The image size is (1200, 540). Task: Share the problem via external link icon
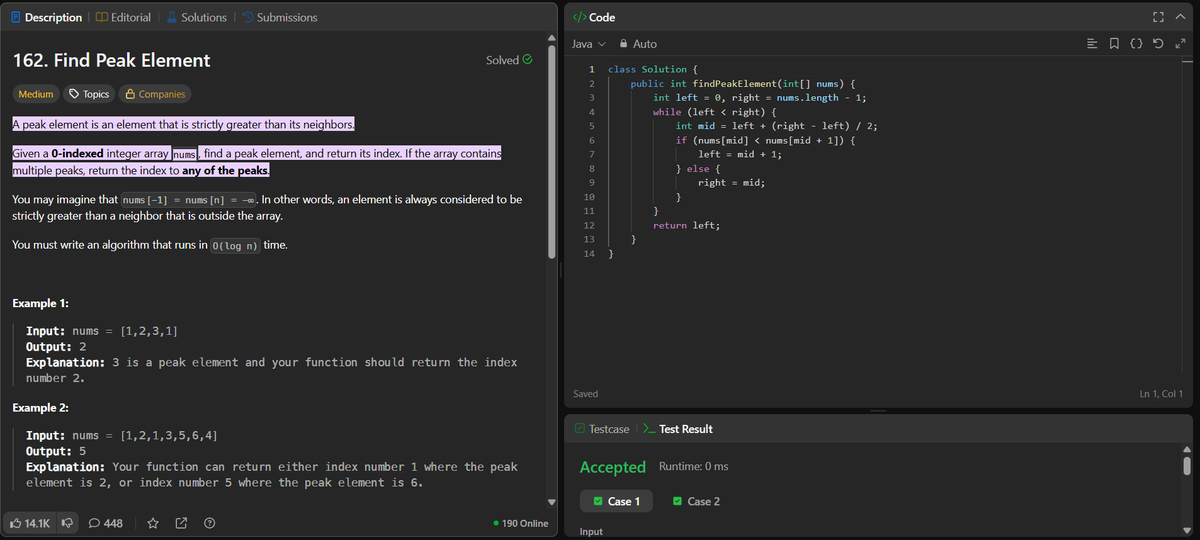point(182,522)
